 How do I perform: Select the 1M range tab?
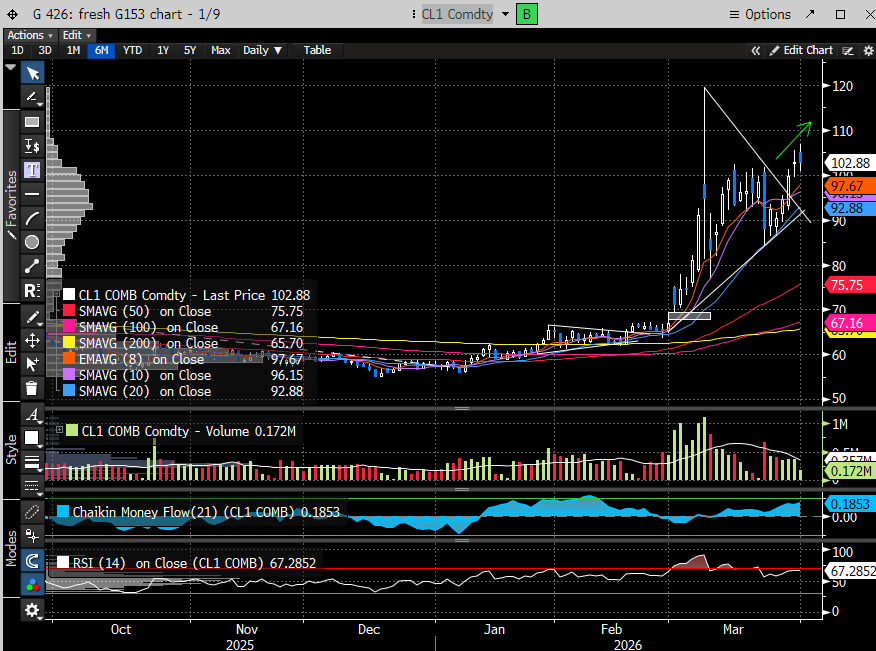pos(73,50)
